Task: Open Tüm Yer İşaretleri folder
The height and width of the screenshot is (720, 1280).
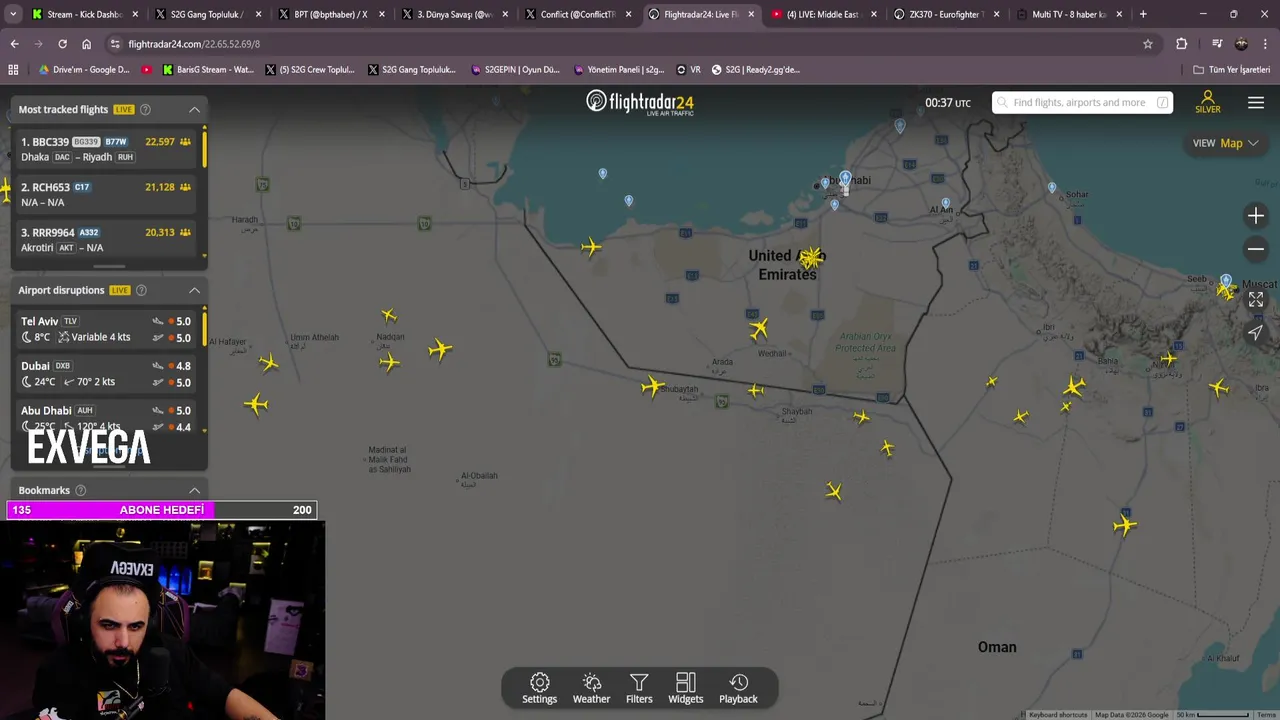Action: pyautogui.click(x=1231, y=70)
